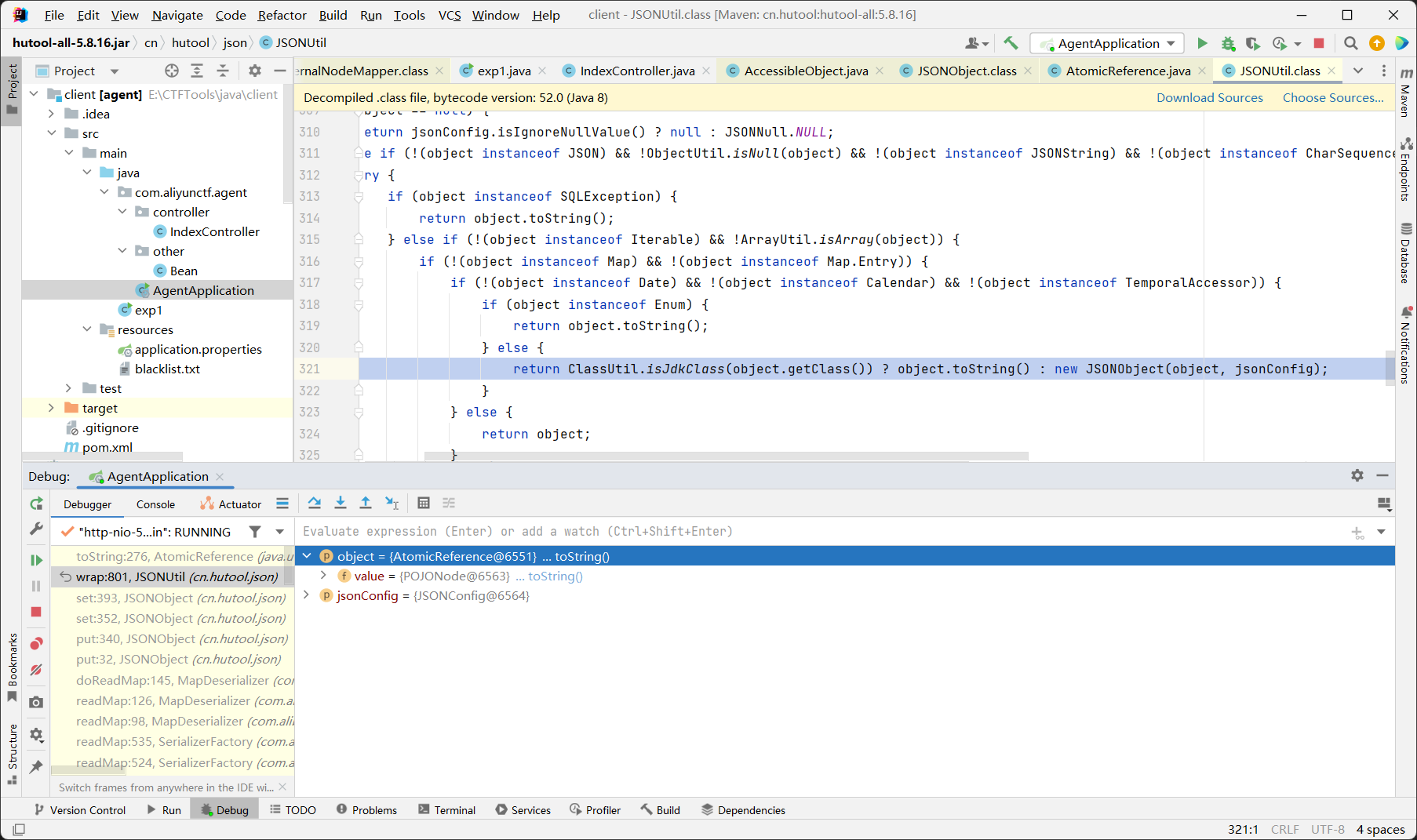Toggle the Endpoints side panel
Screen dimensions: 1417x840
point(1406,169)
